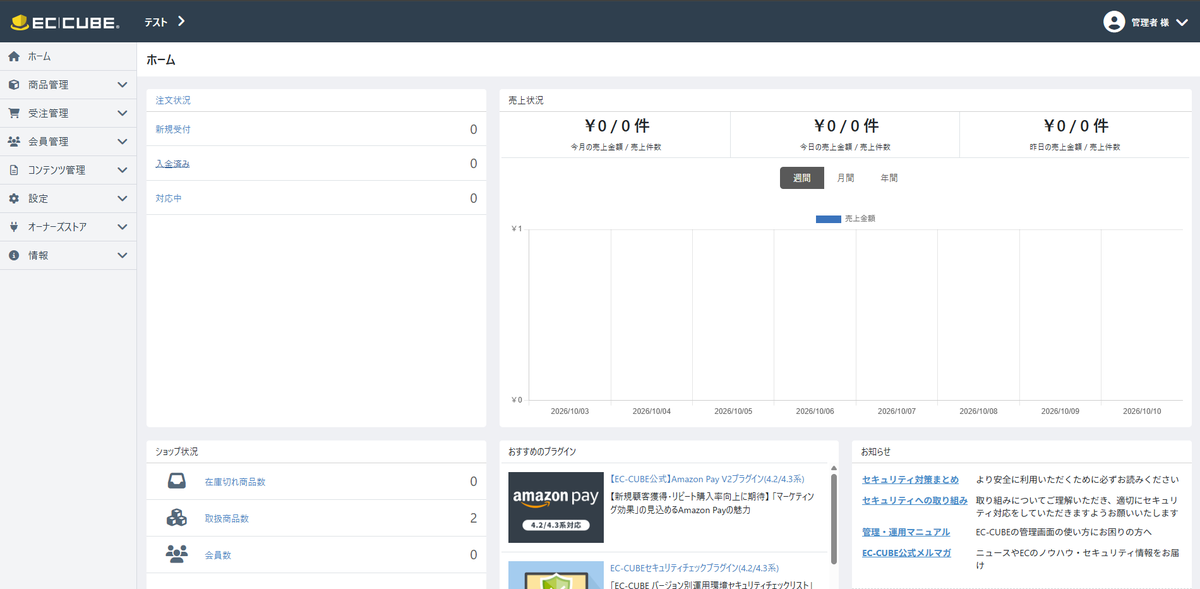Open the EC-CUBEセキュリティチェックプラグイン link

(x=695, y=568)
